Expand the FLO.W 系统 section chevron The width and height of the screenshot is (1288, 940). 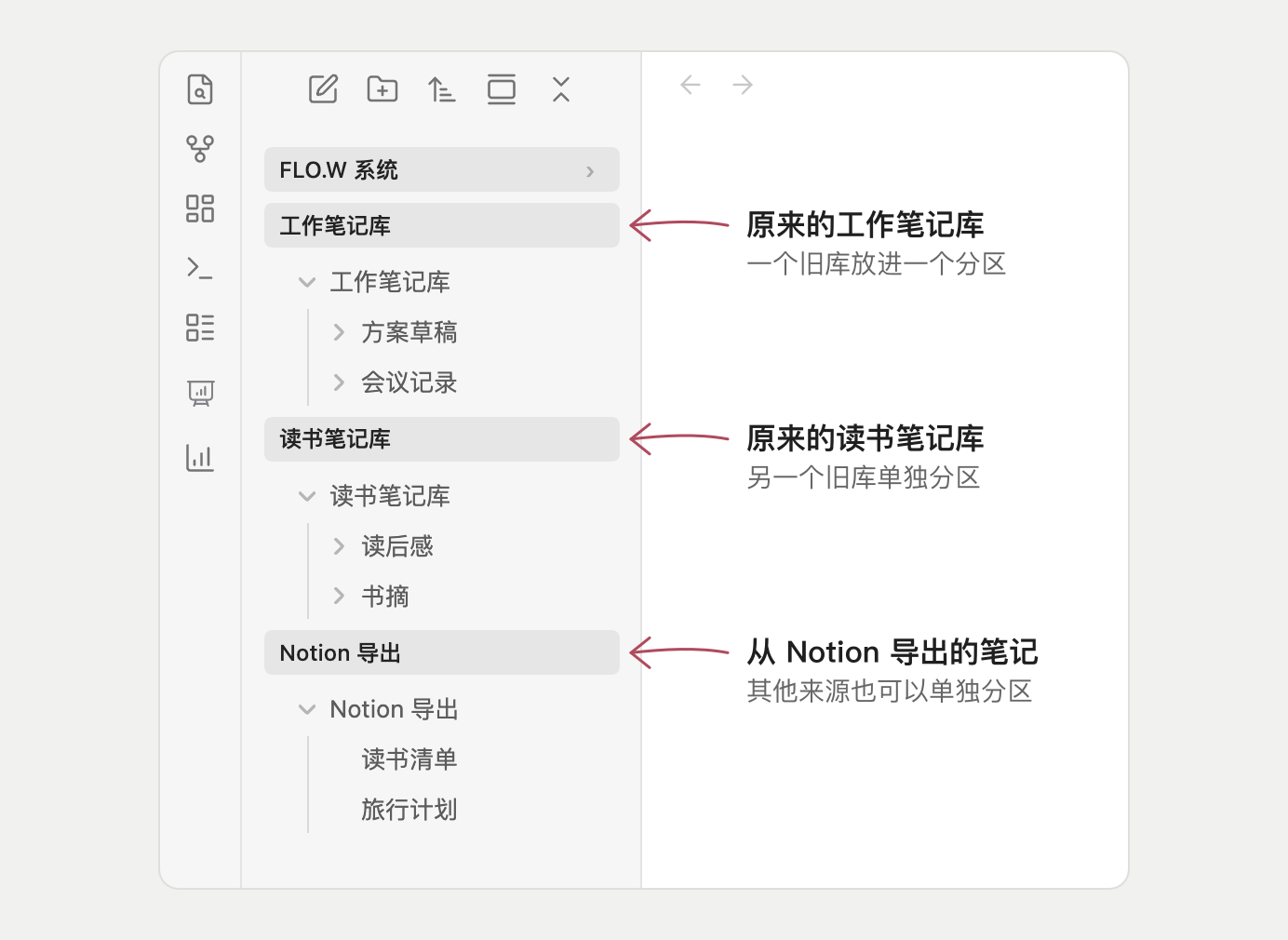point(590,171)
